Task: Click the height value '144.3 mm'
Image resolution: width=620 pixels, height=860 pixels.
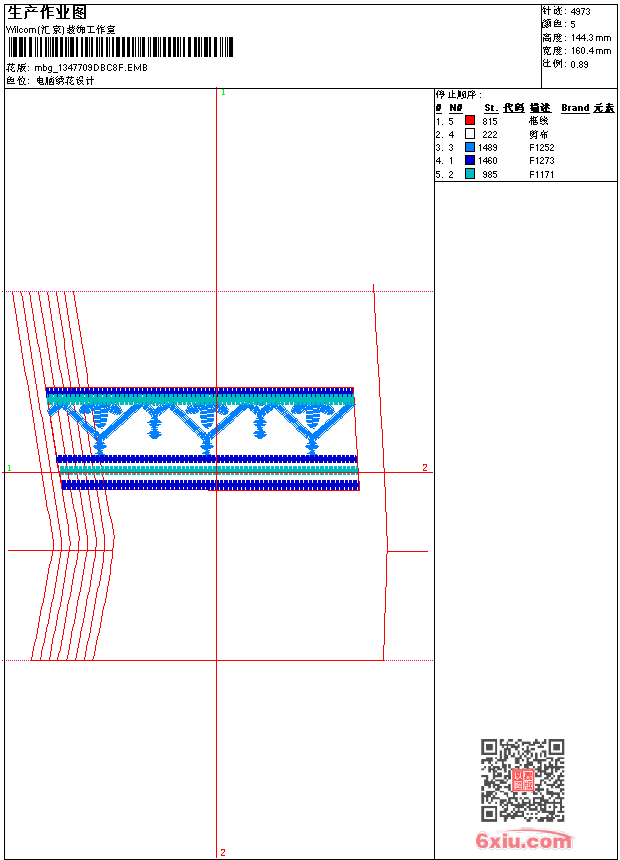Action: (591, 38)
